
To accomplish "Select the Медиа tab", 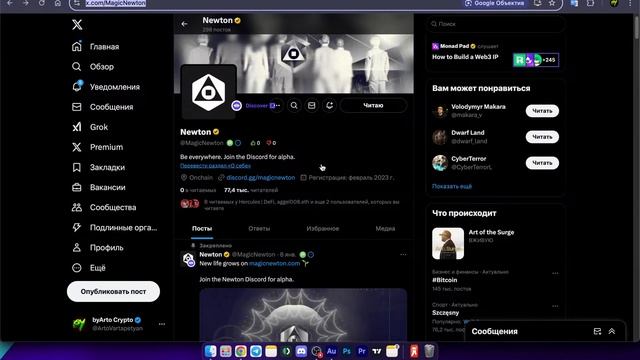I will [385, 229].
